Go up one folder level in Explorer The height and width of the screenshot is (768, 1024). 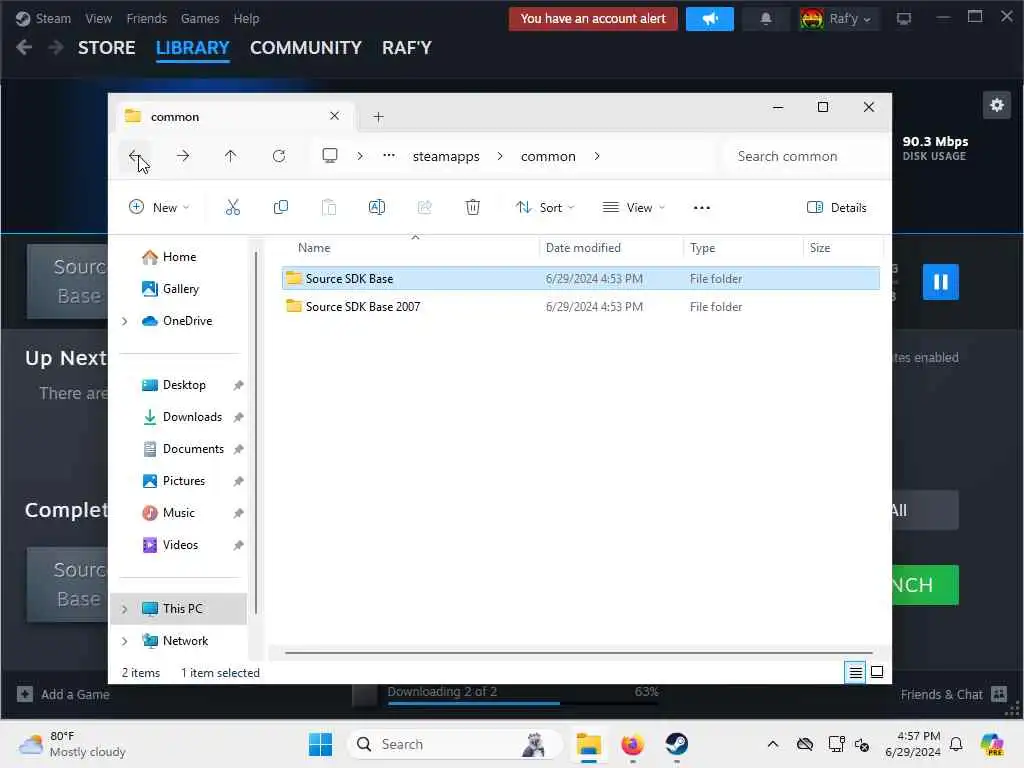231,156
